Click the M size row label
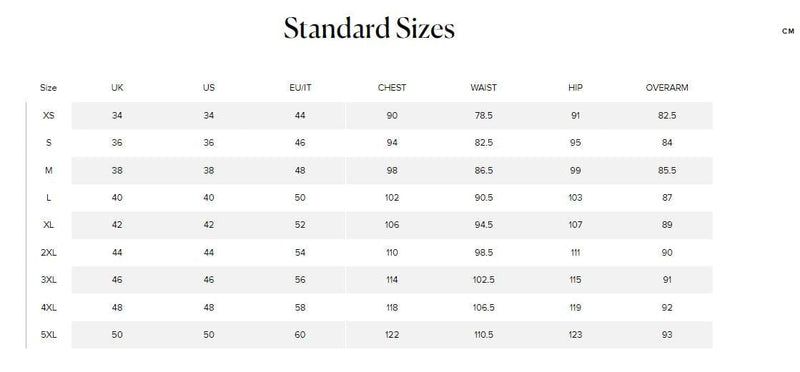 click(48, 170)
